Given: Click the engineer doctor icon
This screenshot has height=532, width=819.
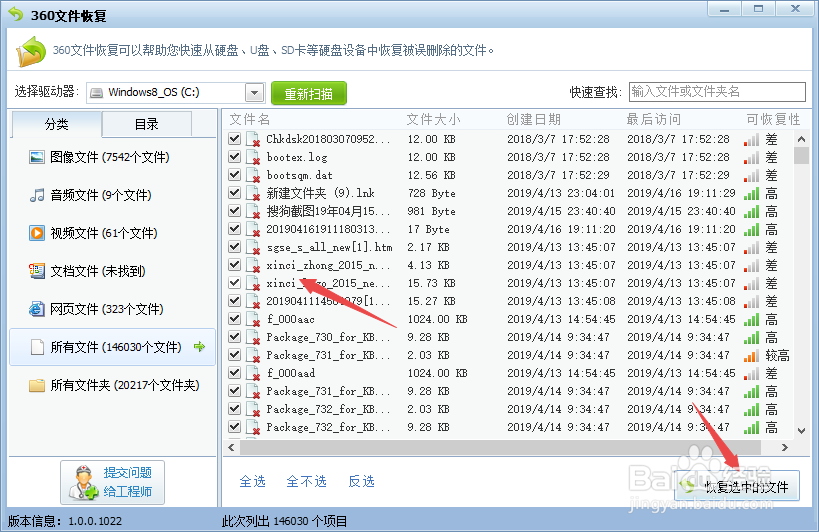Looking at the screenshot, I should 83,482.
